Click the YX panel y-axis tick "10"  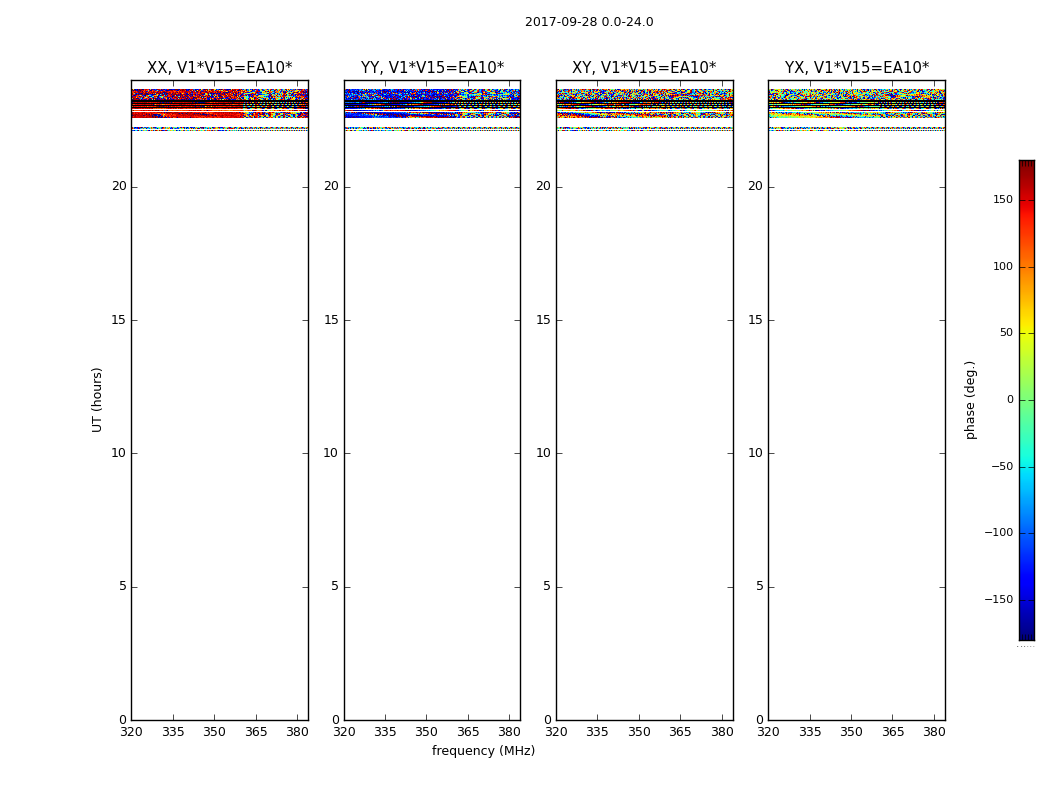(755, 453)
